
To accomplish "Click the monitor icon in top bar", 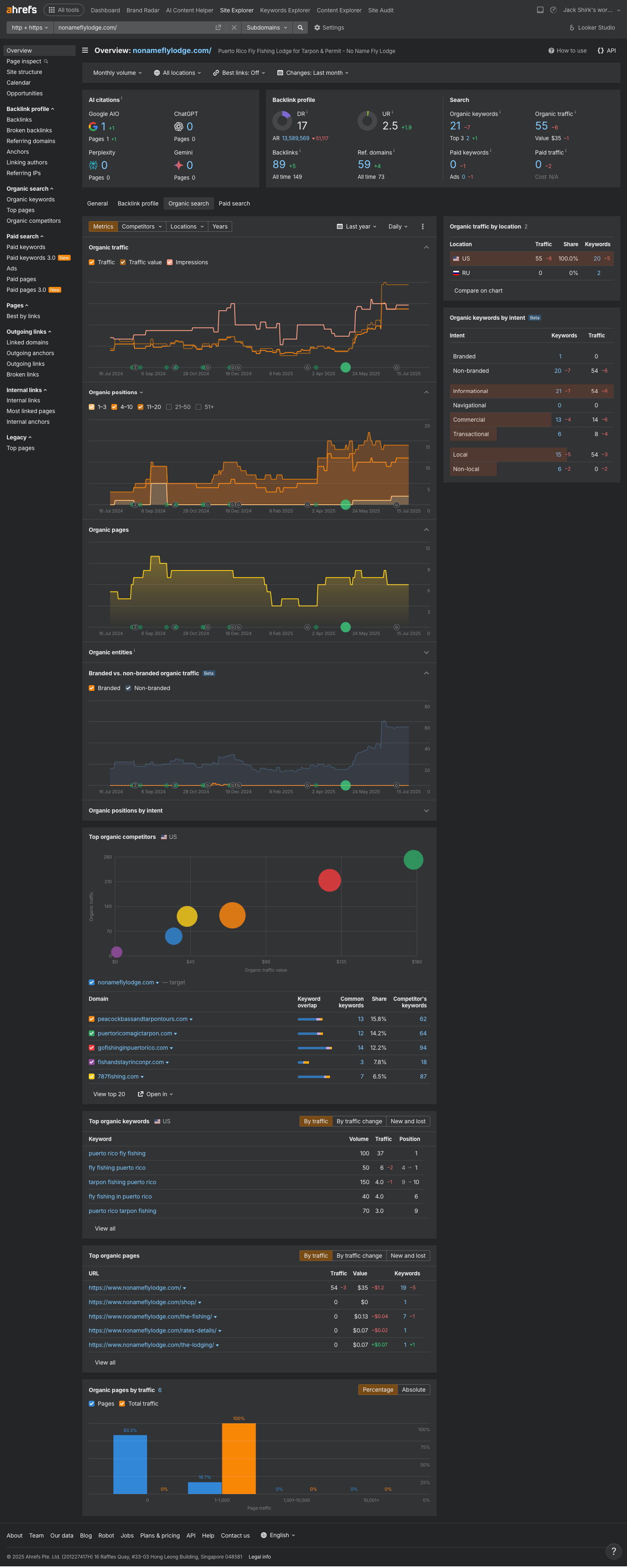I will 540,10.
